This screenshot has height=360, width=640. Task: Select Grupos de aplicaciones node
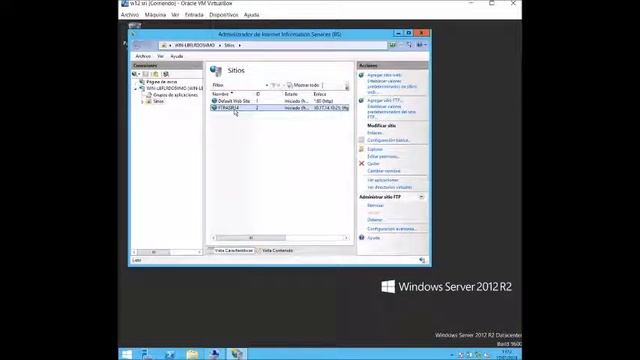(x=175, y=95)
